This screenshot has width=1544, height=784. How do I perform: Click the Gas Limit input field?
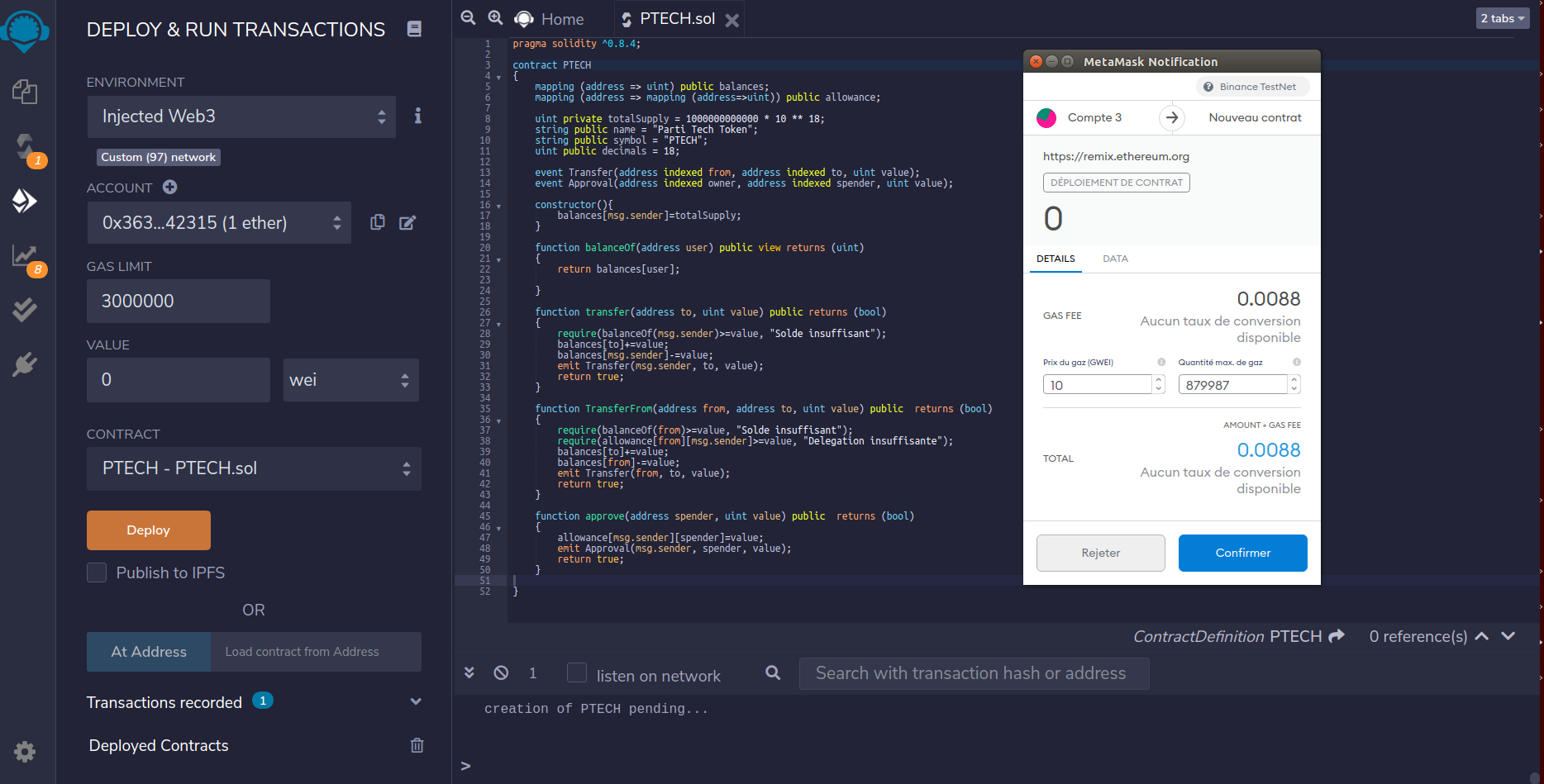pos(179,301)
